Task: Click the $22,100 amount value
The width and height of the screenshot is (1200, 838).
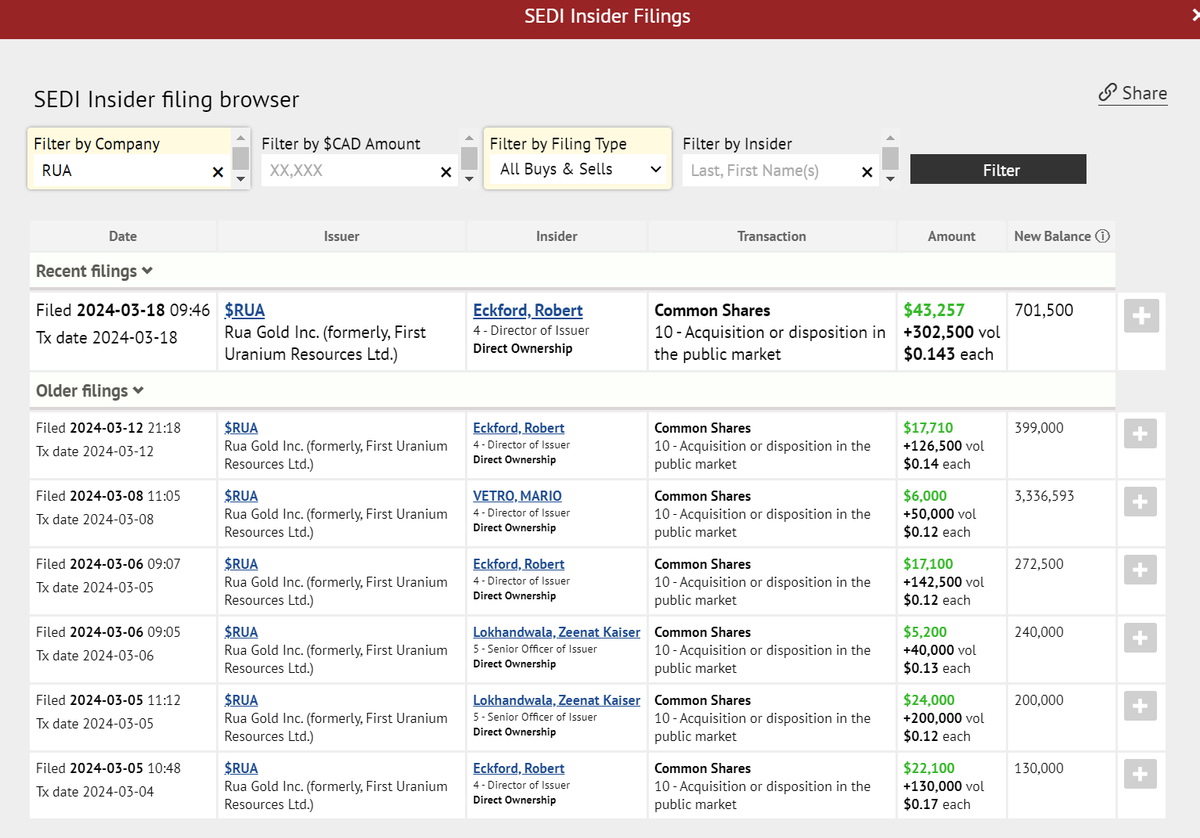Action: click(x=929, y=768)
